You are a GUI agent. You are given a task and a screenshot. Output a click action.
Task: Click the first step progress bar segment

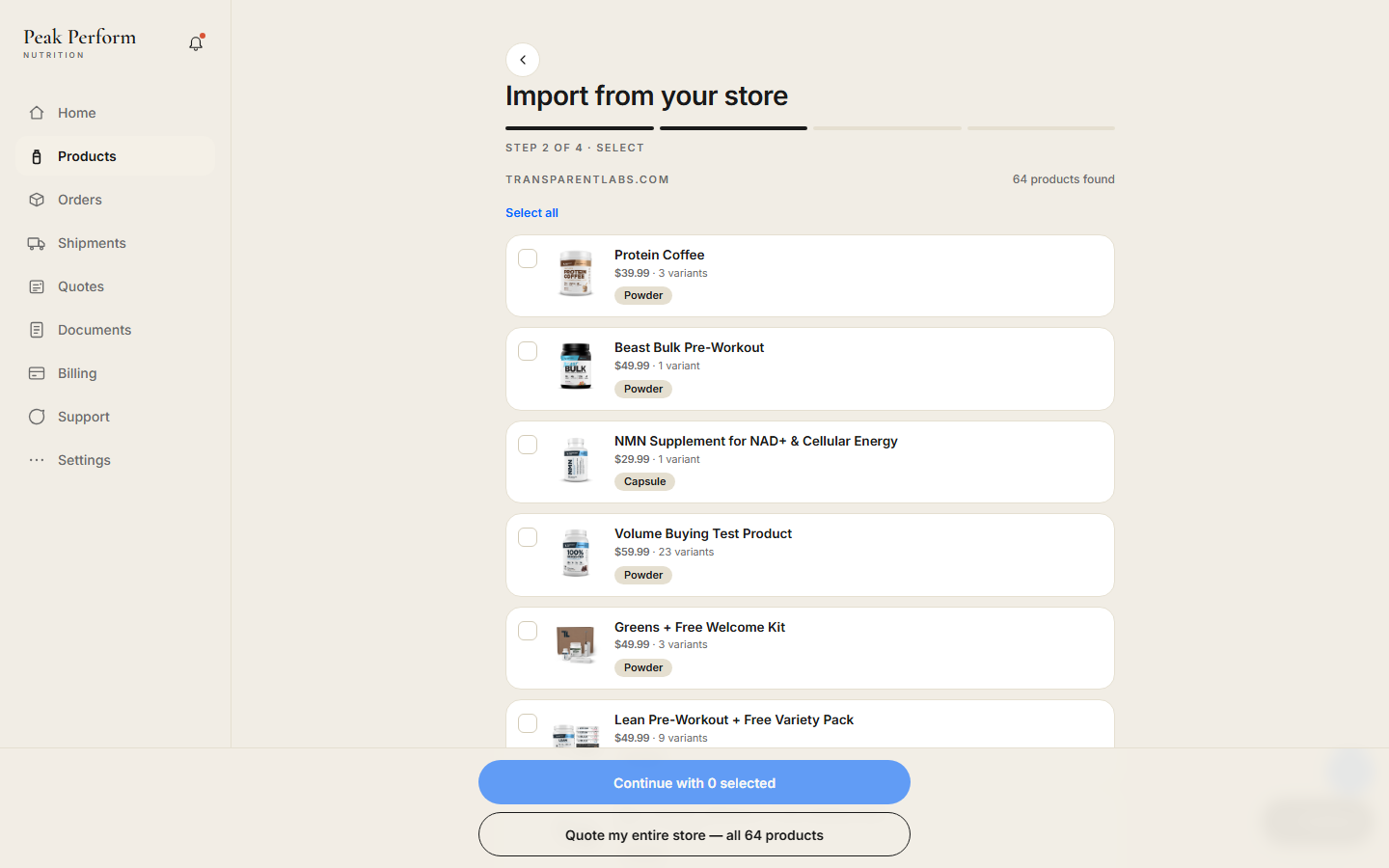580,128
